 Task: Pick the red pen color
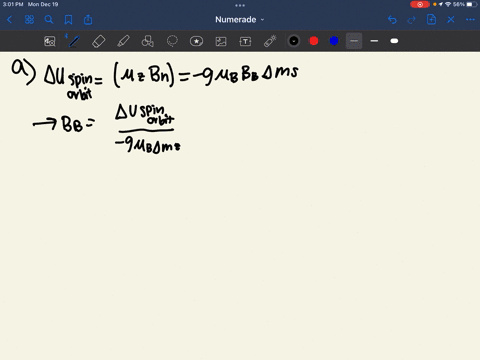tap(314, 41)
